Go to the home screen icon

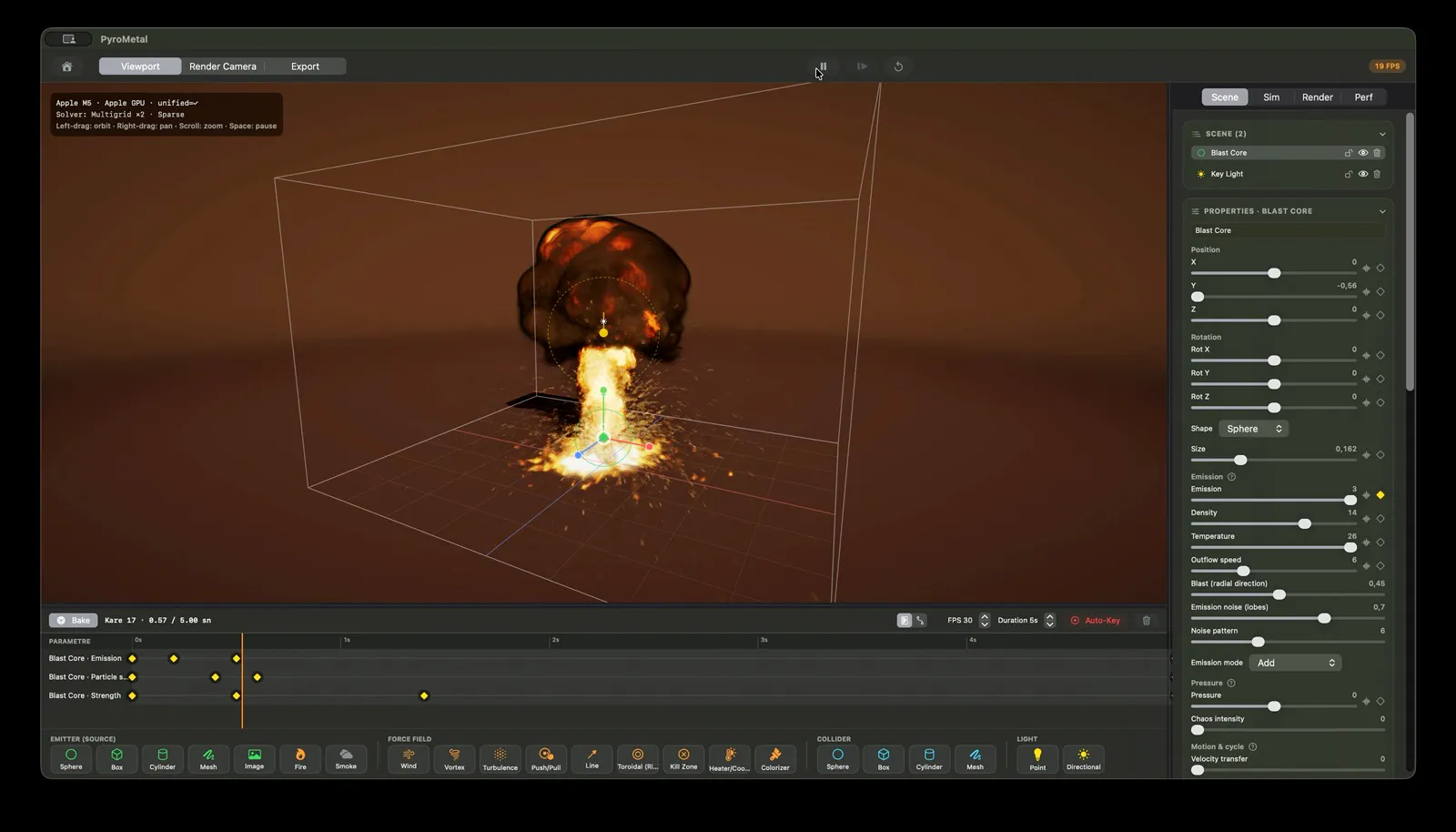tap(66, 66)
